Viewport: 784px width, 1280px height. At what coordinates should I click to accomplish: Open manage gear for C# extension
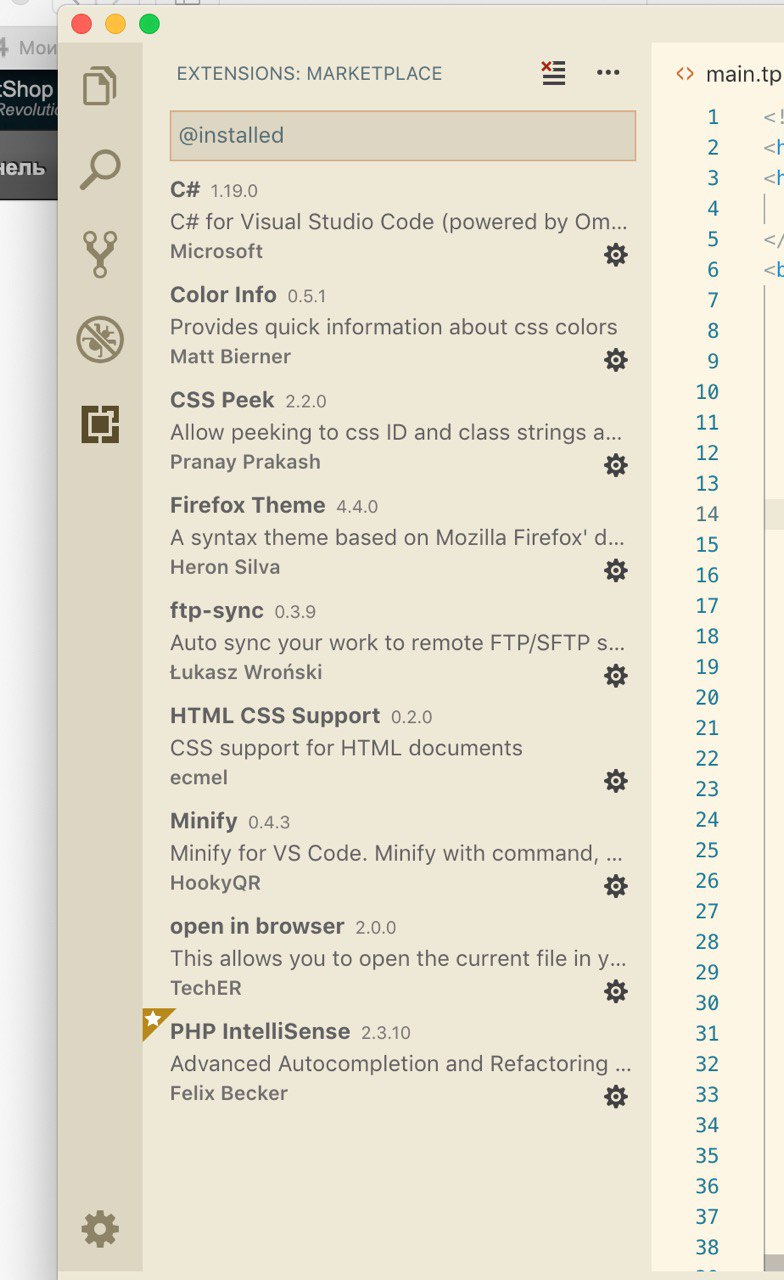pos(616,255)
